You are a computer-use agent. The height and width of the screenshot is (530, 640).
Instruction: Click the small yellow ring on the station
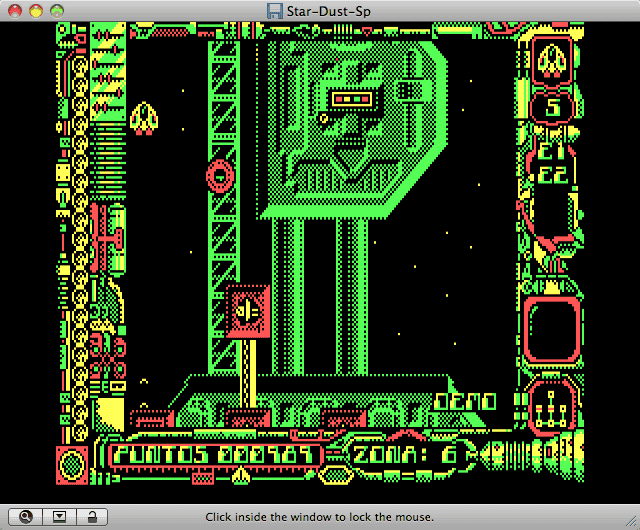point(324,119)
